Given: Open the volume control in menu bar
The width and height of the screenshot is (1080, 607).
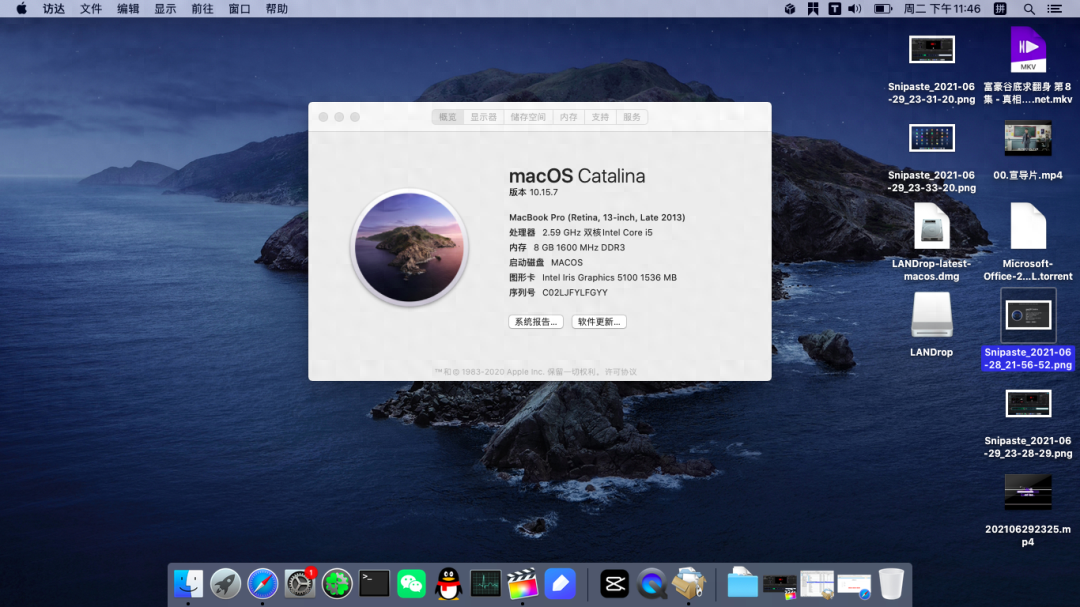Looking at the screenshot, I should (x=855, y=9).
